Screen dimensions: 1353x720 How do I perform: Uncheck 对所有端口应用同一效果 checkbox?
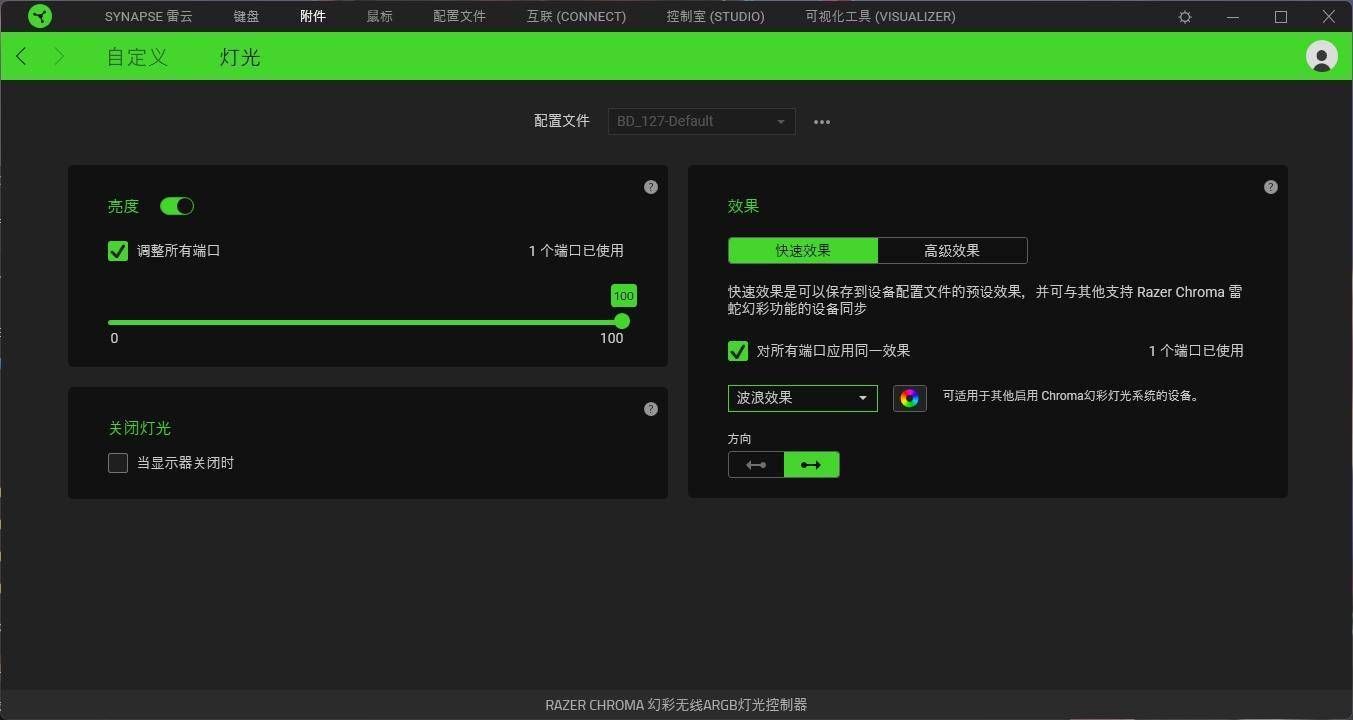738,351
